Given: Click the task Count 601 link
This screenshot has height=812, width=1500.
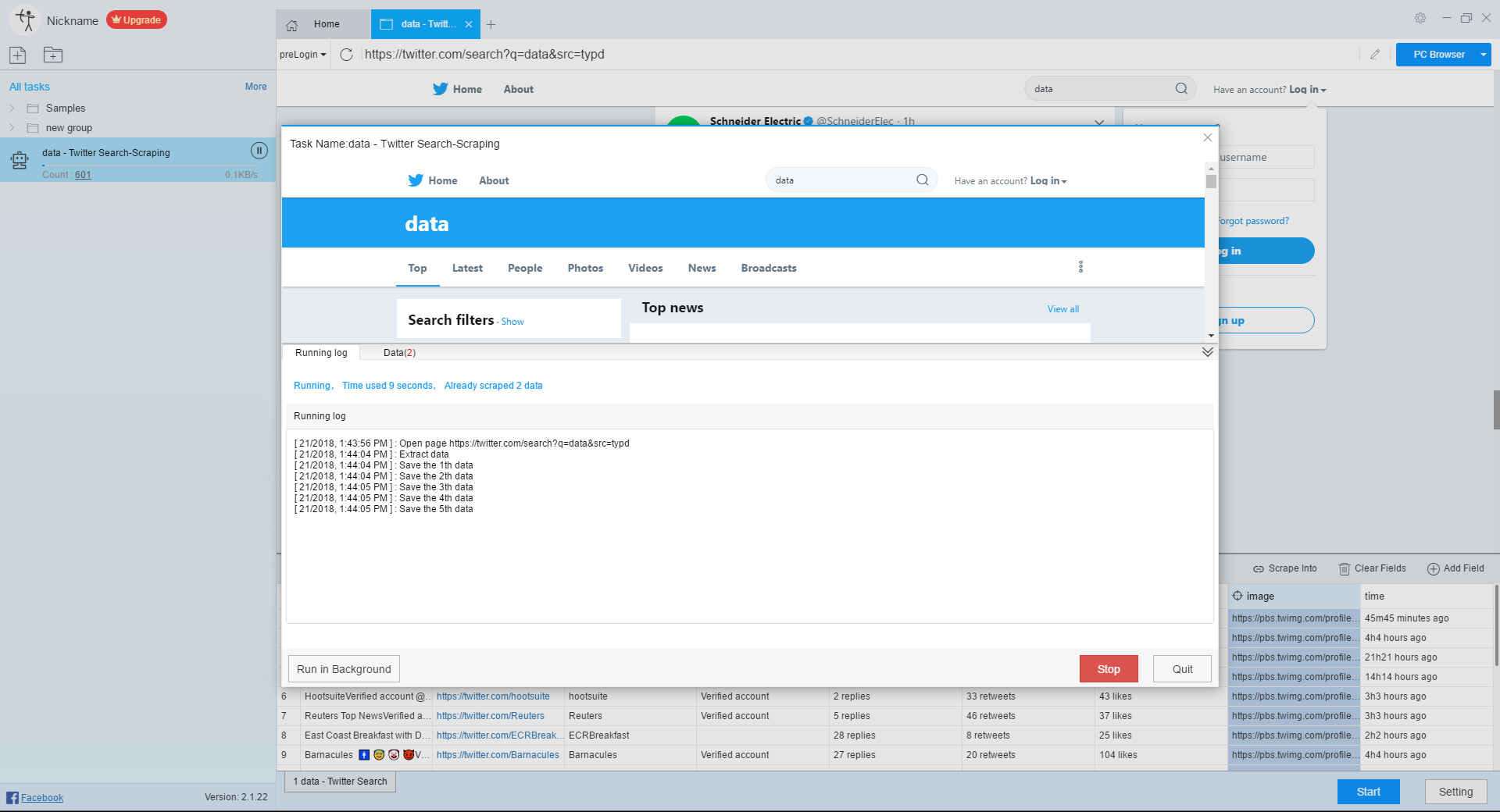Looking at the screenshot, I should click(83, 175).
